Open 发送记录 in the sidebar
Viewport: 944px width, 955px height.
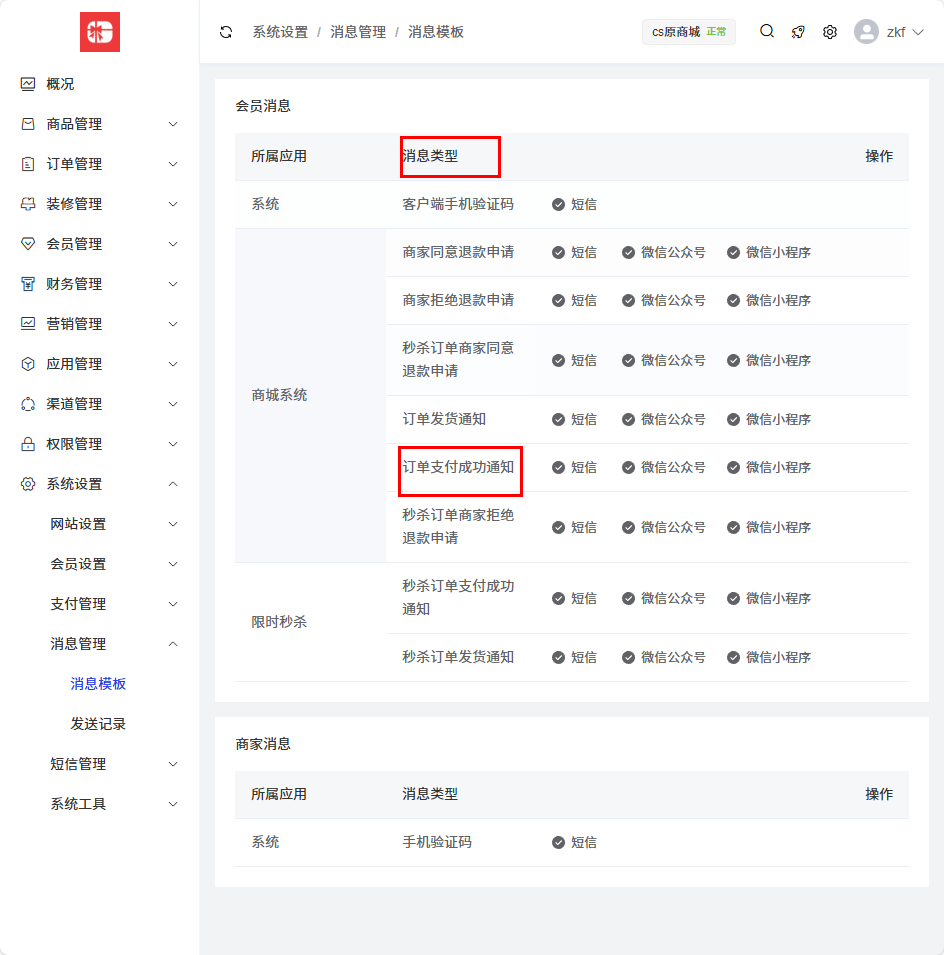pos(98,724)
